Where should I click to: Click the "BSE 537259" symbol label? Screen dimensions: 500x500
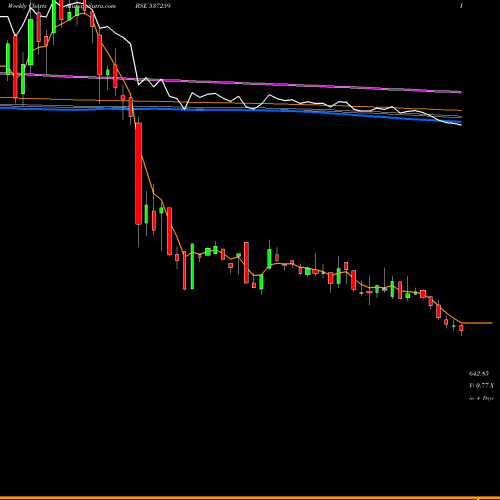tap(153, 6)
